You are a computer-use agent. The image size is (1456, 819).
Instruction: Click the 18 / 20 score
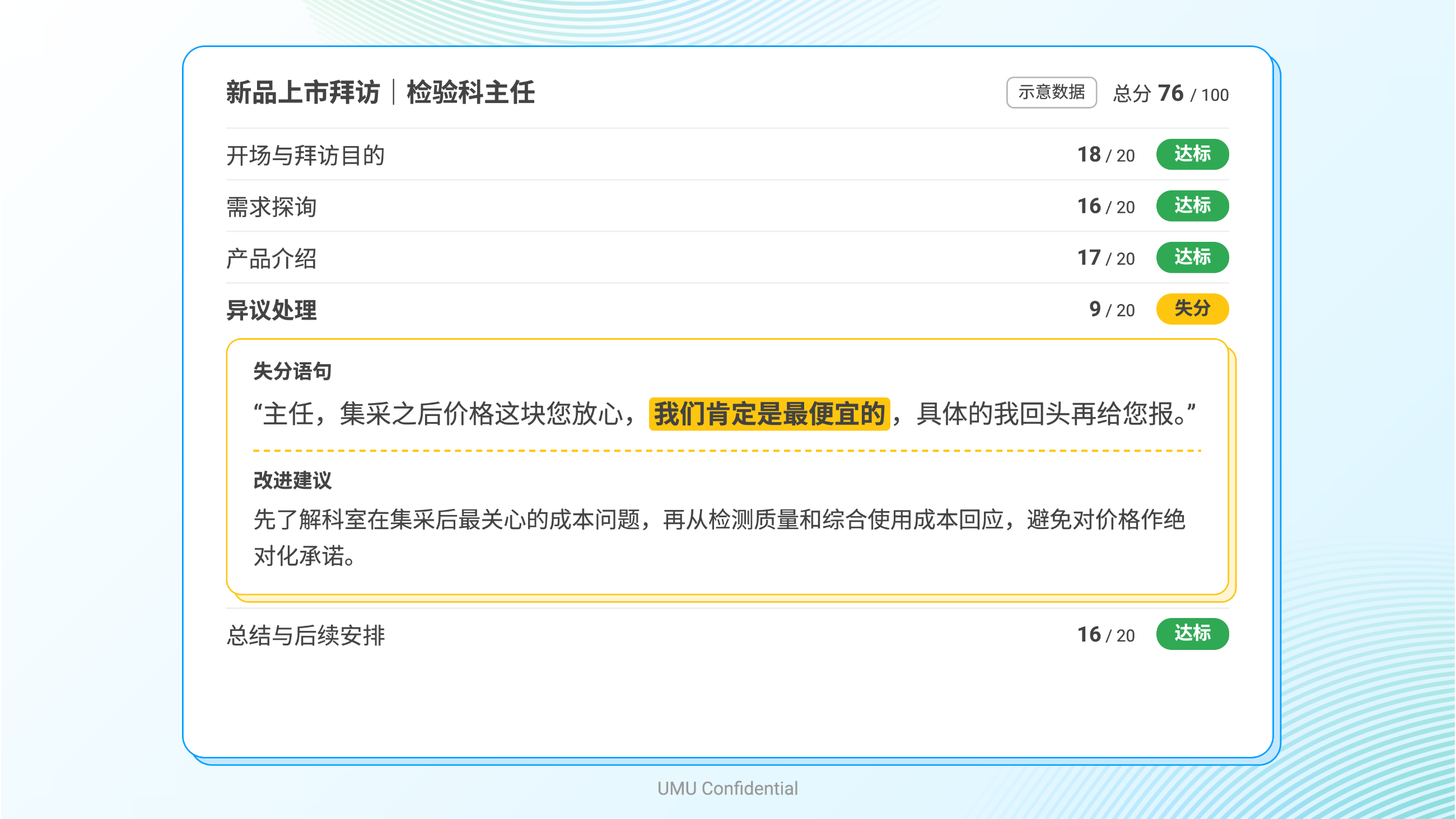(1106, 155)
